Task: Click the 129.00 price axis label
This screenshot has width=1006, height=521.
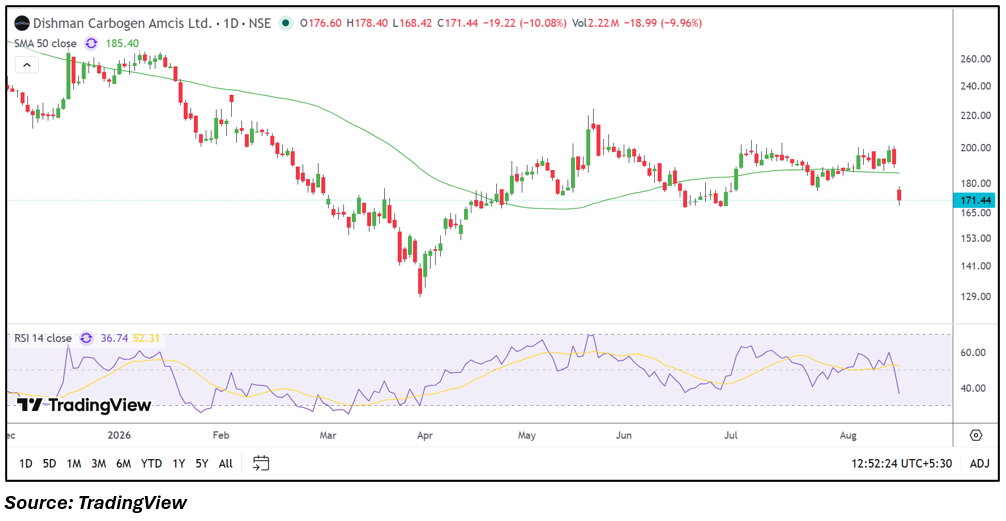Action: tap(975, 296)
